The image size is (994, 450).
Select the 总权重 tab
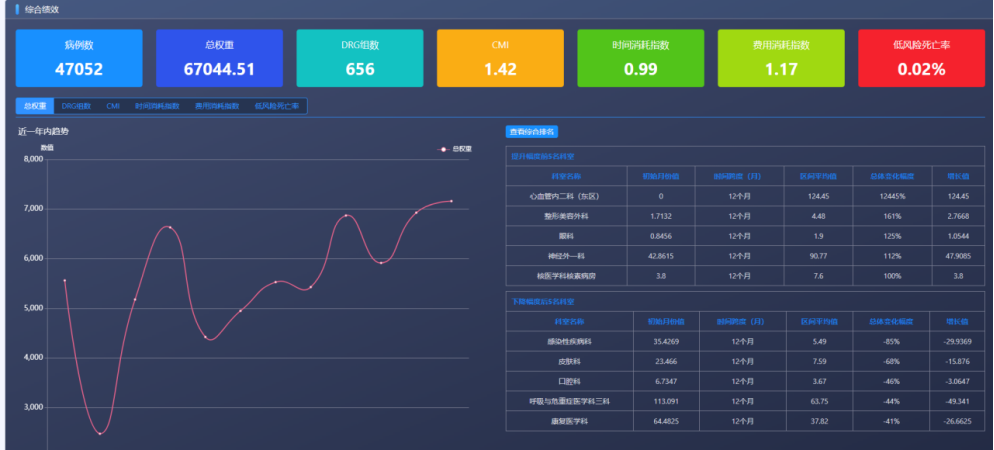point(35,106)
